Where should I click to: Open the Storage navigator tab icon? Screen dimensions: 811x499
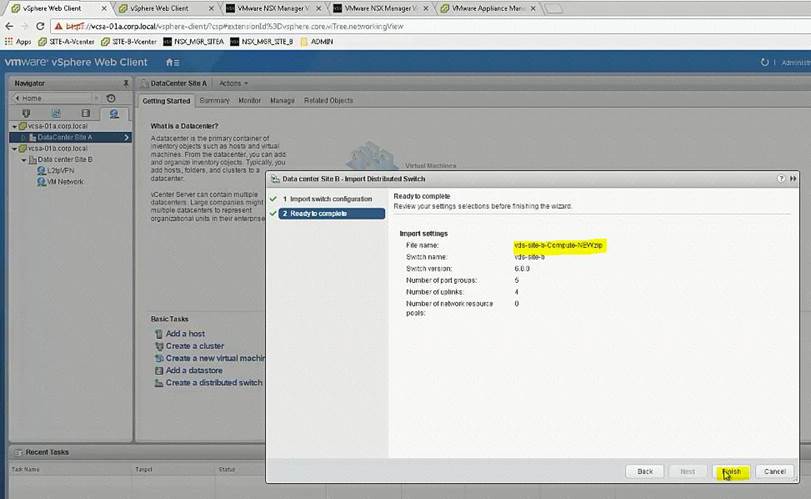[84, 113]
